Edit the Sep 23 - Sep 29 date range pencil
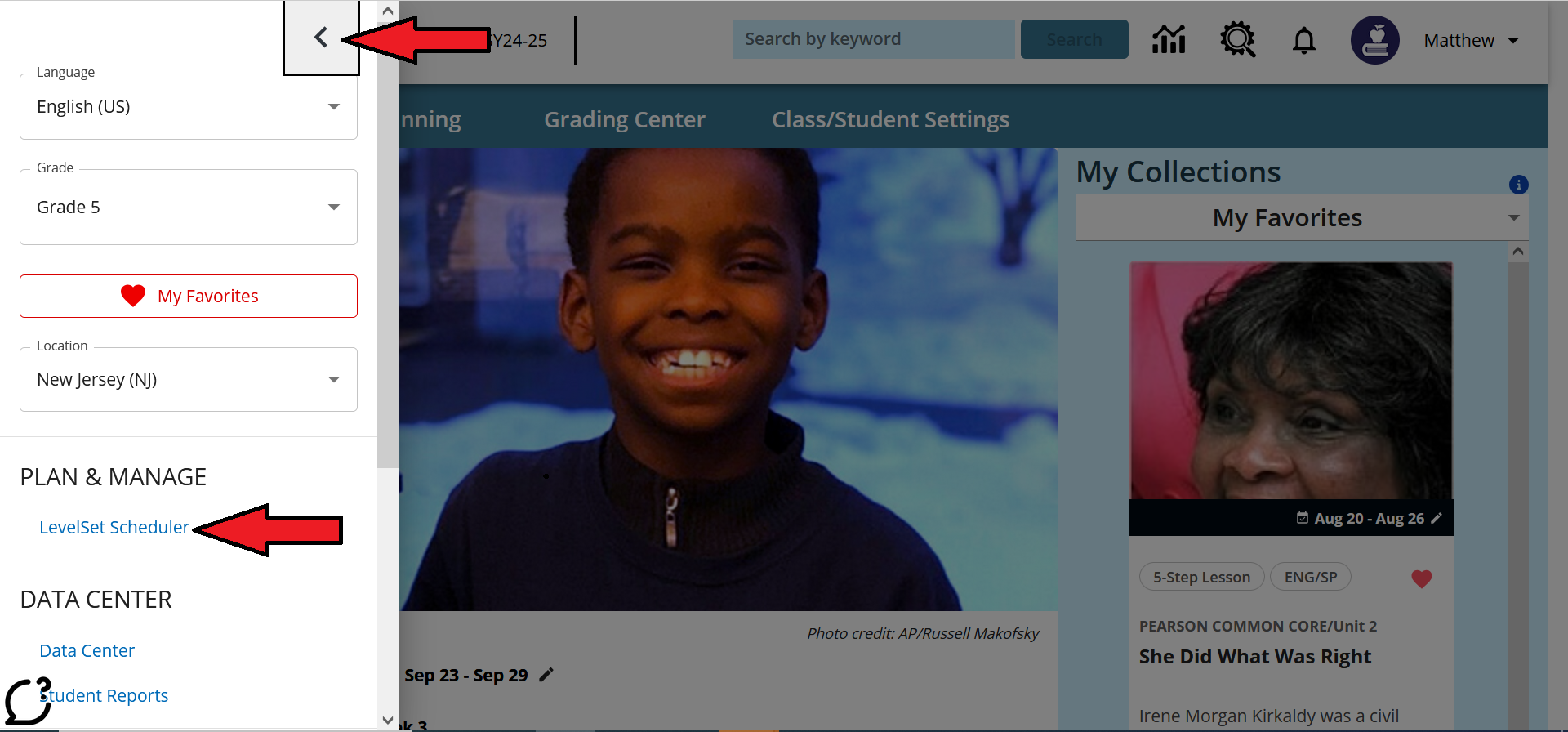 (546, 674)
